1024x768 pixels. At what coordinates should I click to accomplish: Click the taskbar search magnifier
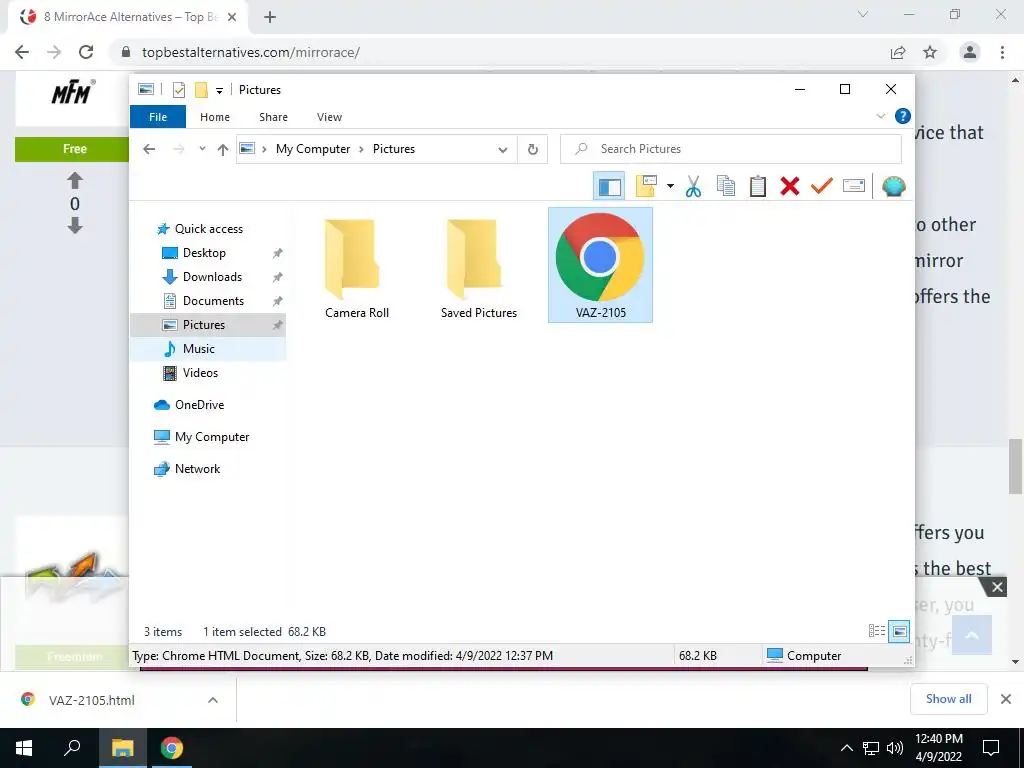click(x=72, y=748)
